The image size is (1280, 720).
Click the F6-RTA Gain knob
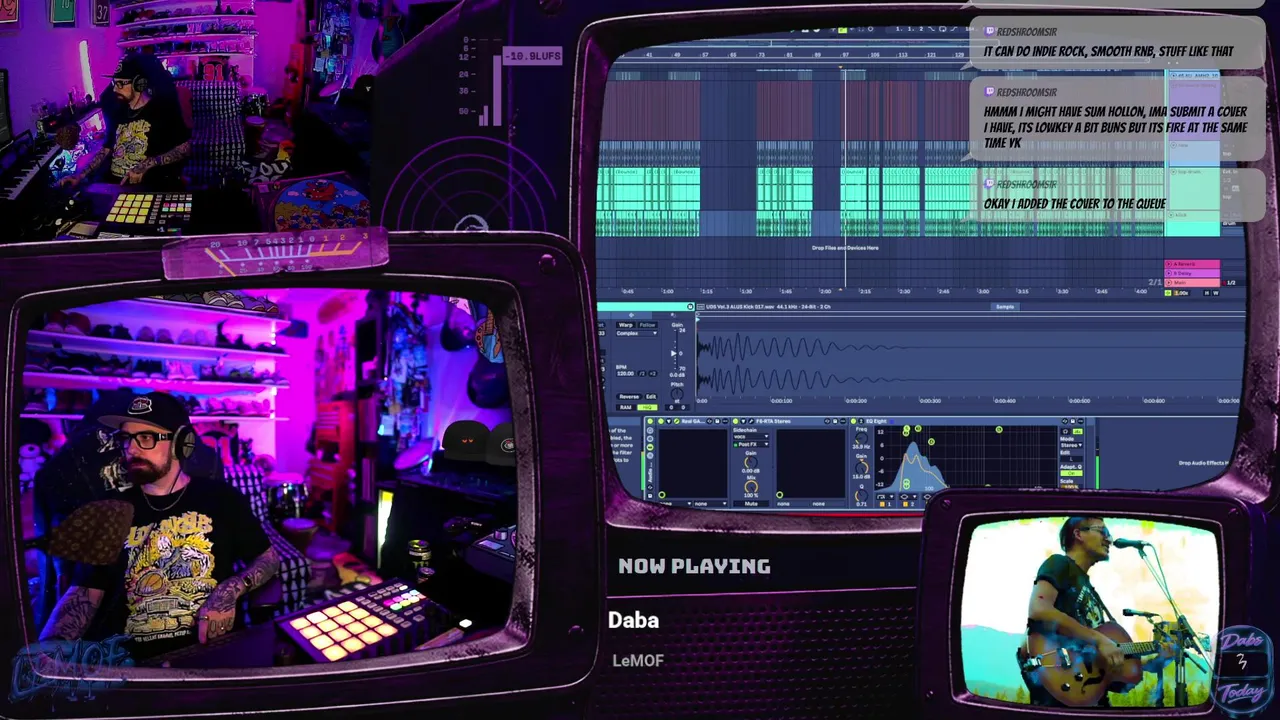click(751, 462)
